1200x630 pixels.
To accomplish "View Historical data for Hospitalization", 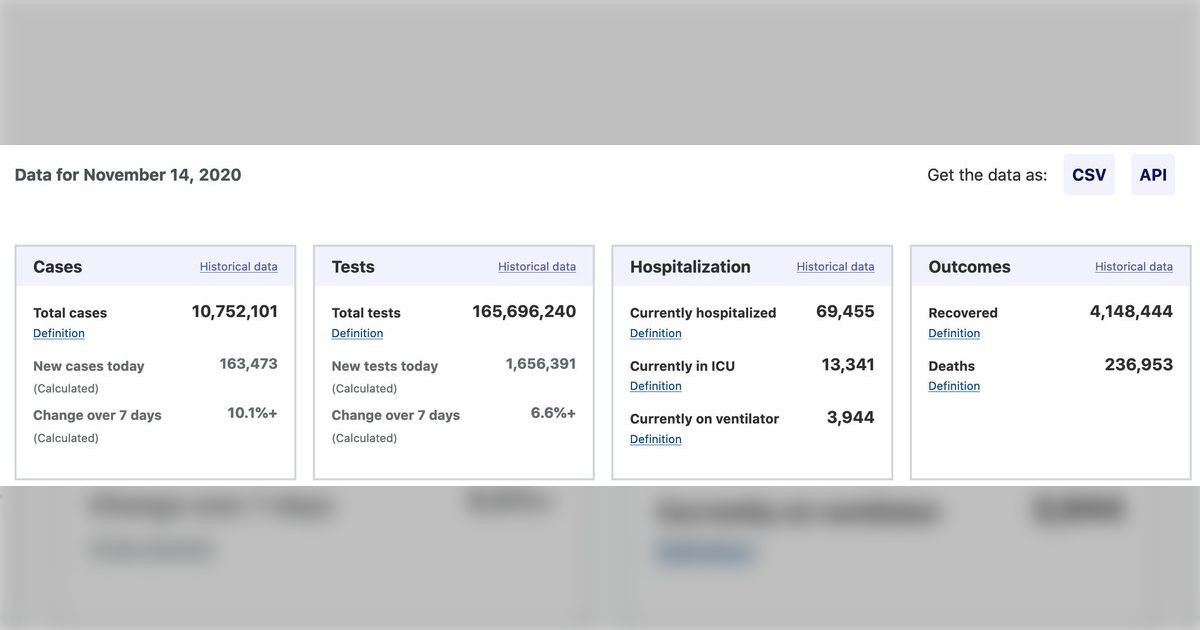I will (835, 267).
